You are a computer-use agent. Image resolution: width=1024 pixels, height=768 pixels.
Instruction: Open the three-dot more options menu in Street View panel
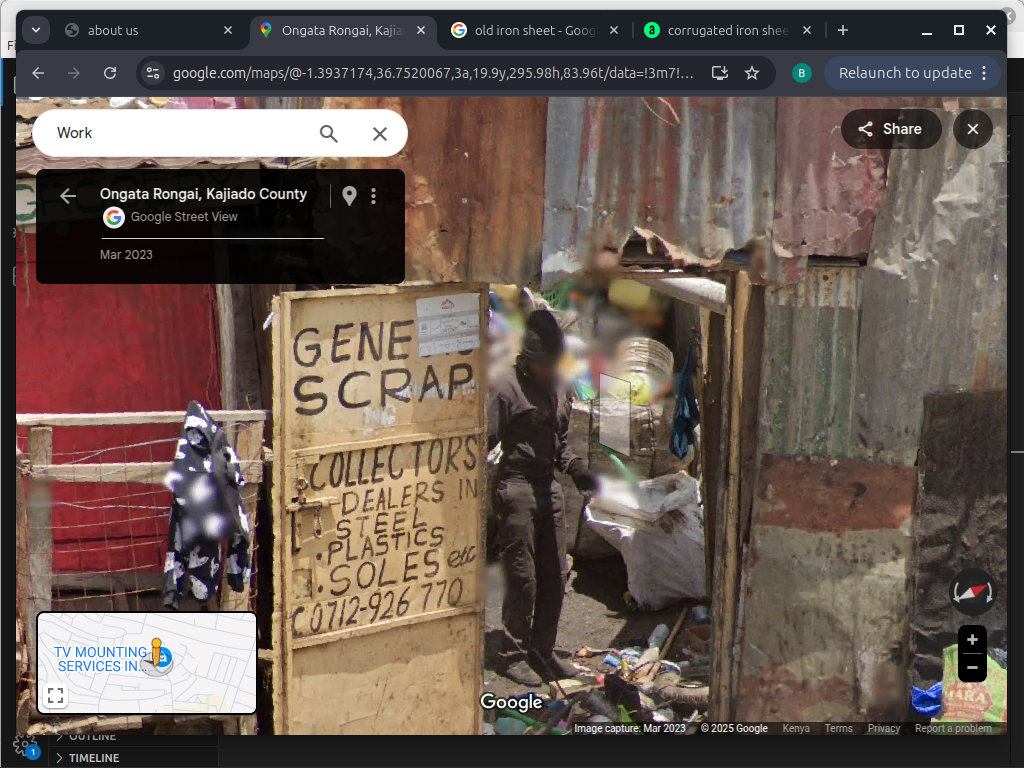click(373, 196)
